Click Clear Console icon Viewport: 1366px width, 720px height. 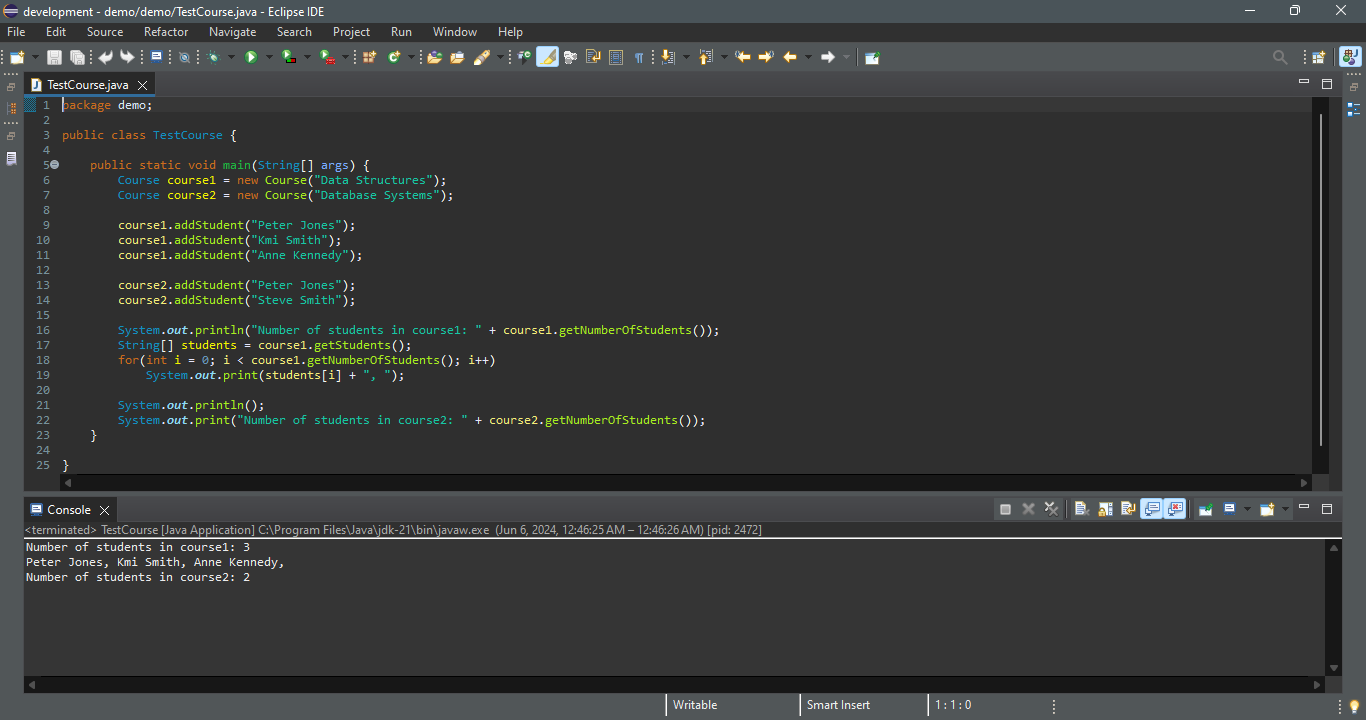1081,509
